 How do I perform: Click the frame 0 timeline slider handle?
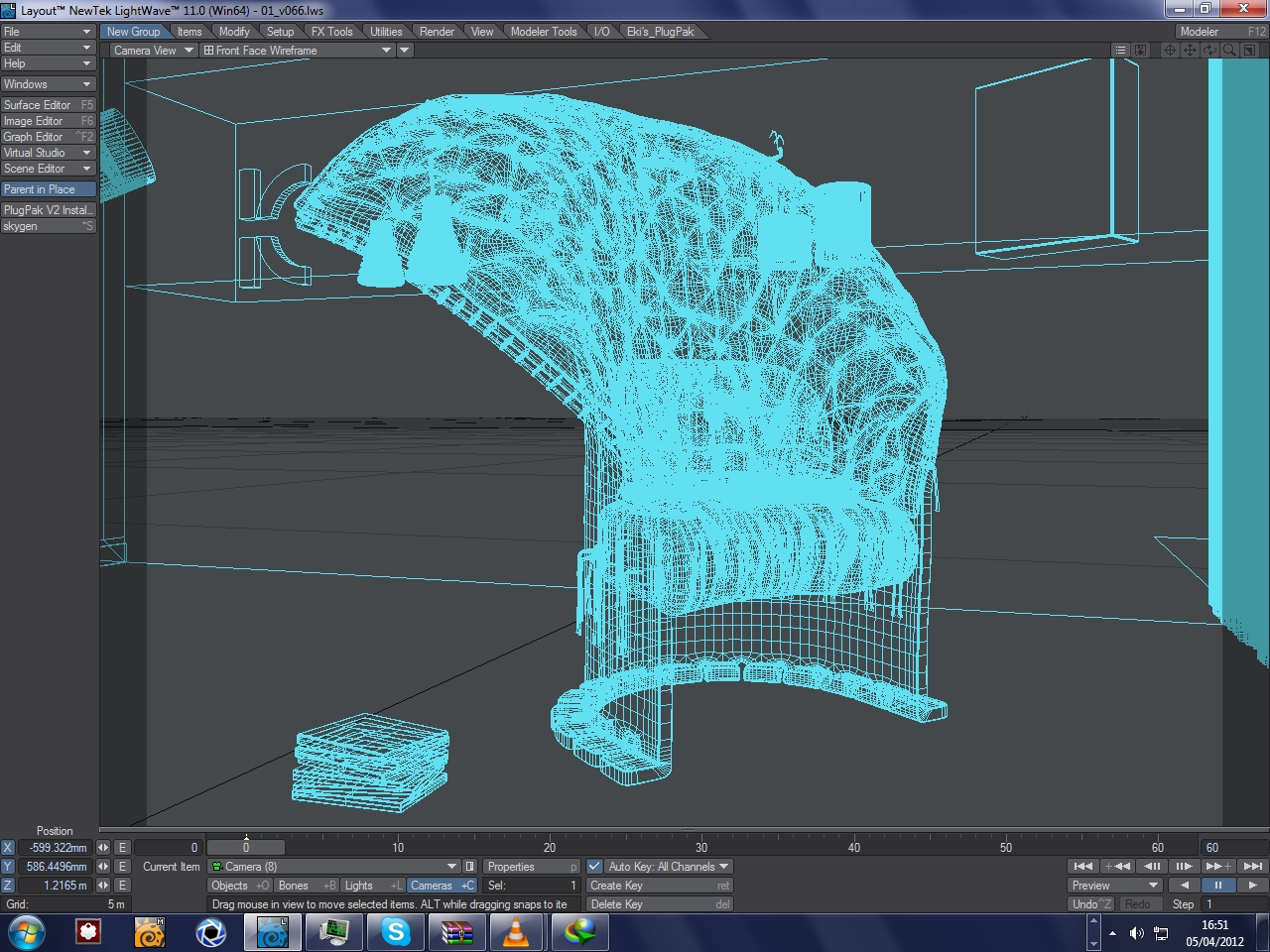coord(246,847)
